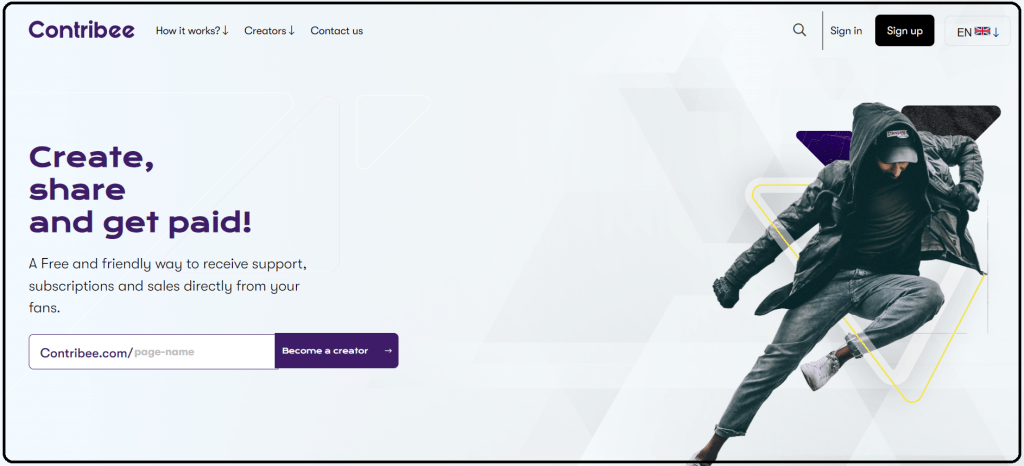The image size is (1024, 466).
Task: Click the Sign in link
Action: [x=846, y=31]
